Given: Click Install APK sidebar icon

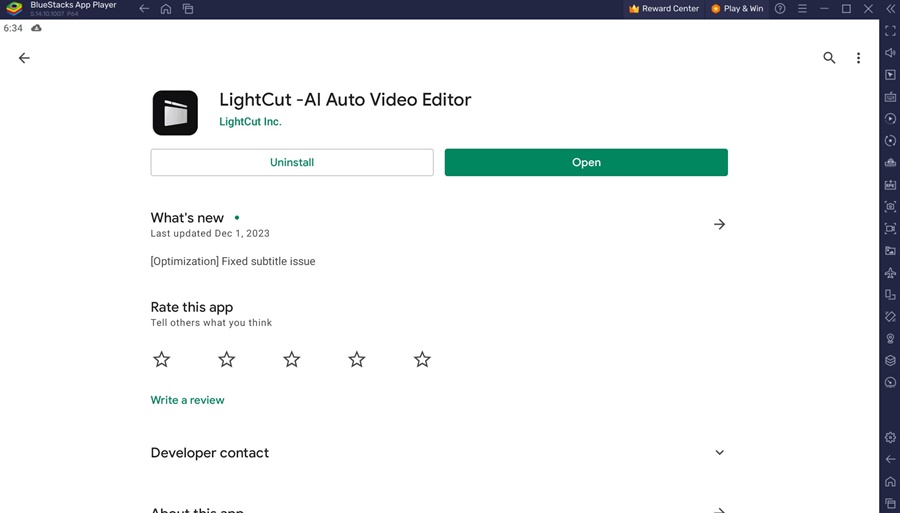Looking at the screenshot, I should [x=890, y=185].
